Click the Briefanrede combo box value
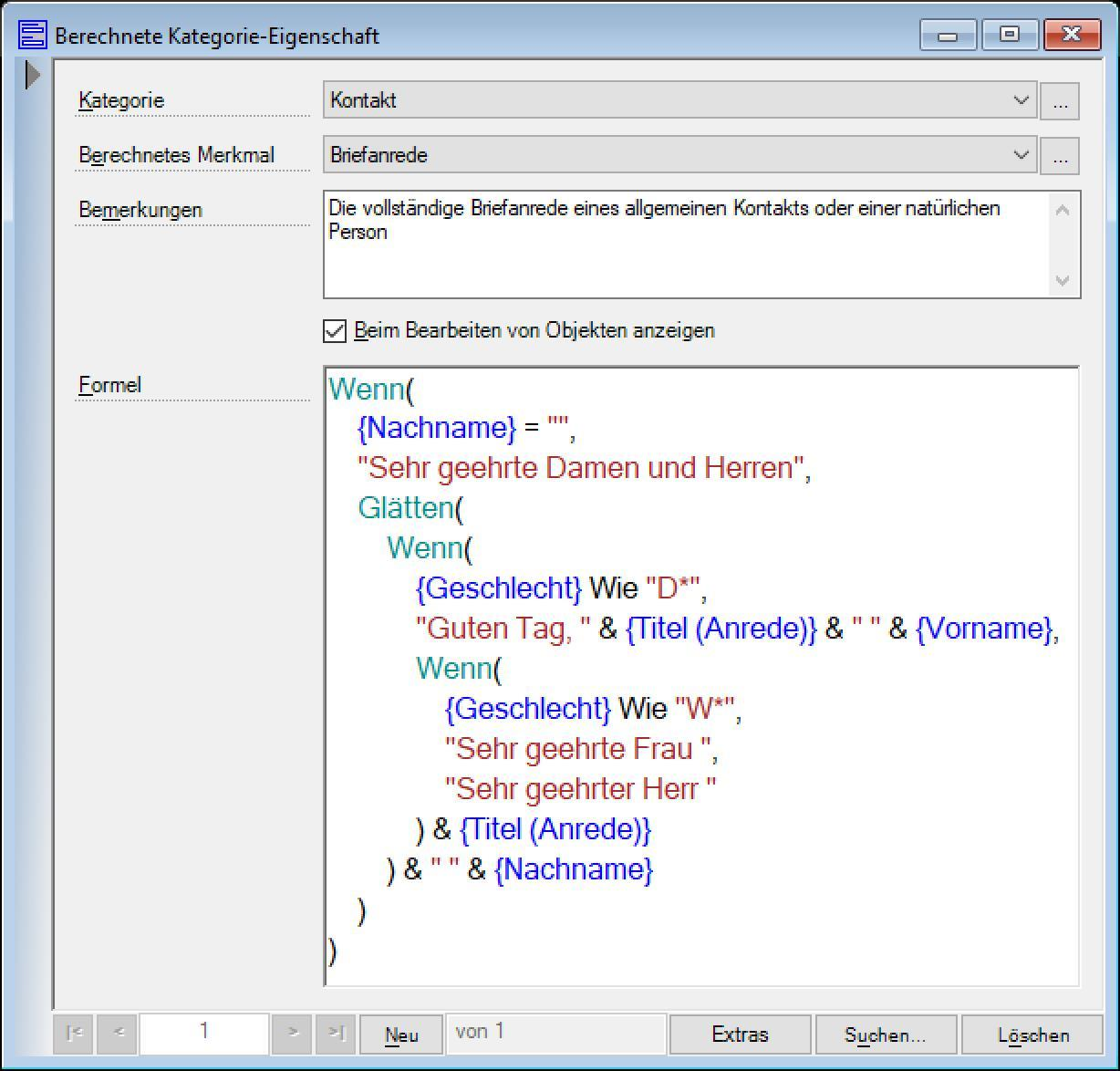The image size is (1120, 1071). point(679,155)
